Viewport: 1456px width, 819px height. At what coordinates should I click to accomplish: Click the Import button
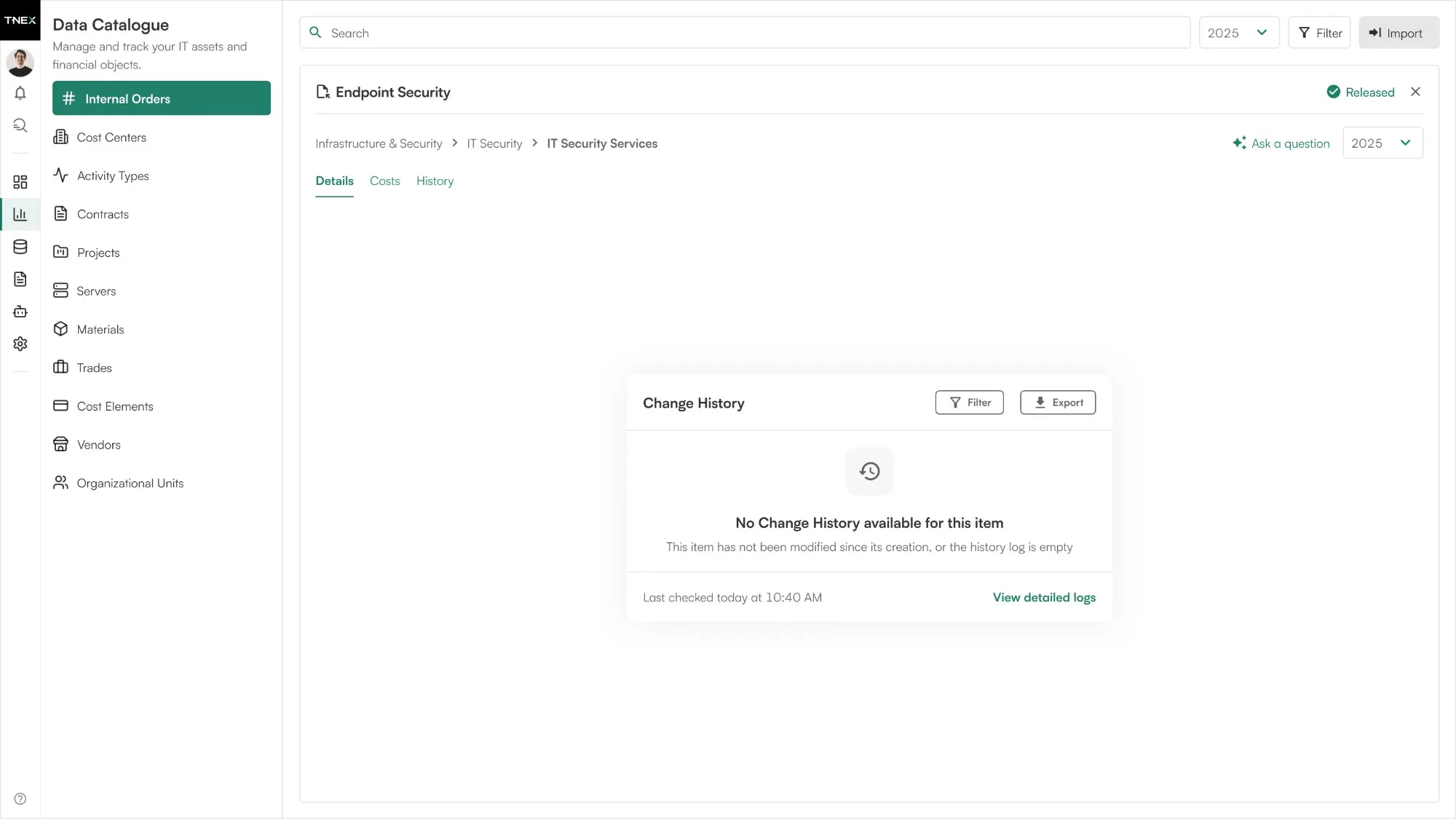[1398, 33]
